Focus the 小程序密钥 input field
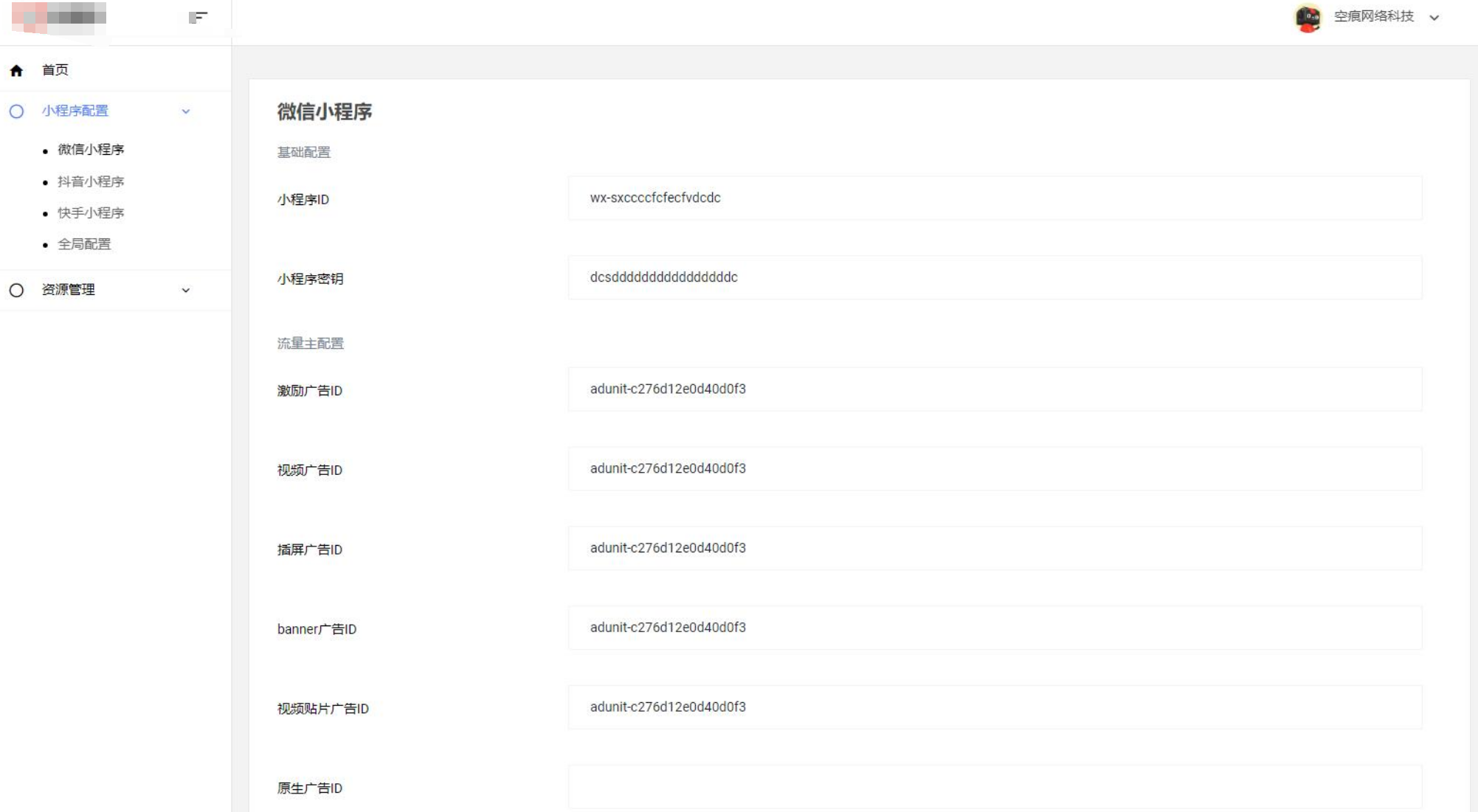The image size is (1478, 812). 995,277
